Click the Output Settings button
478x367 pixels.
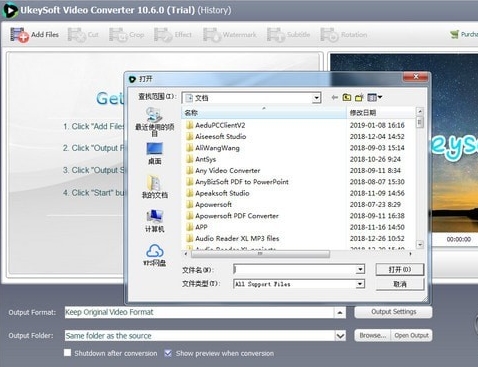(x=393, y=312)
